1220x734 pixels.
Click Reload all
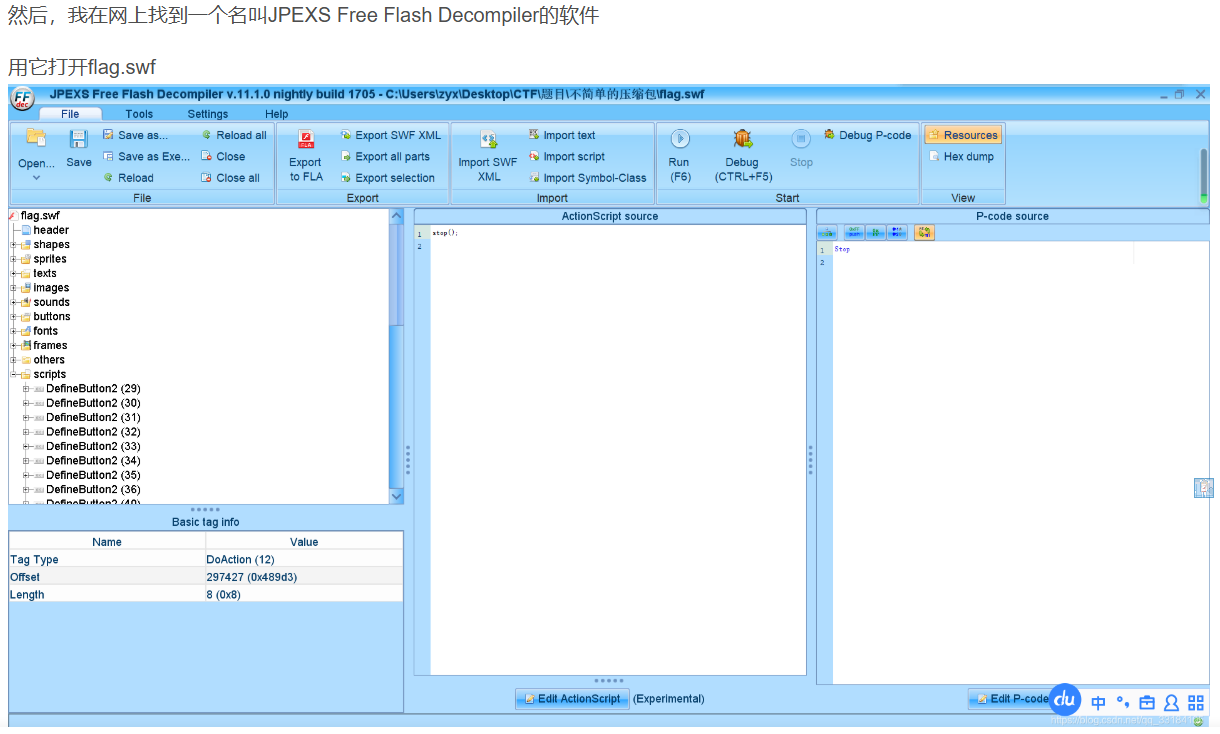pos(233,135)
